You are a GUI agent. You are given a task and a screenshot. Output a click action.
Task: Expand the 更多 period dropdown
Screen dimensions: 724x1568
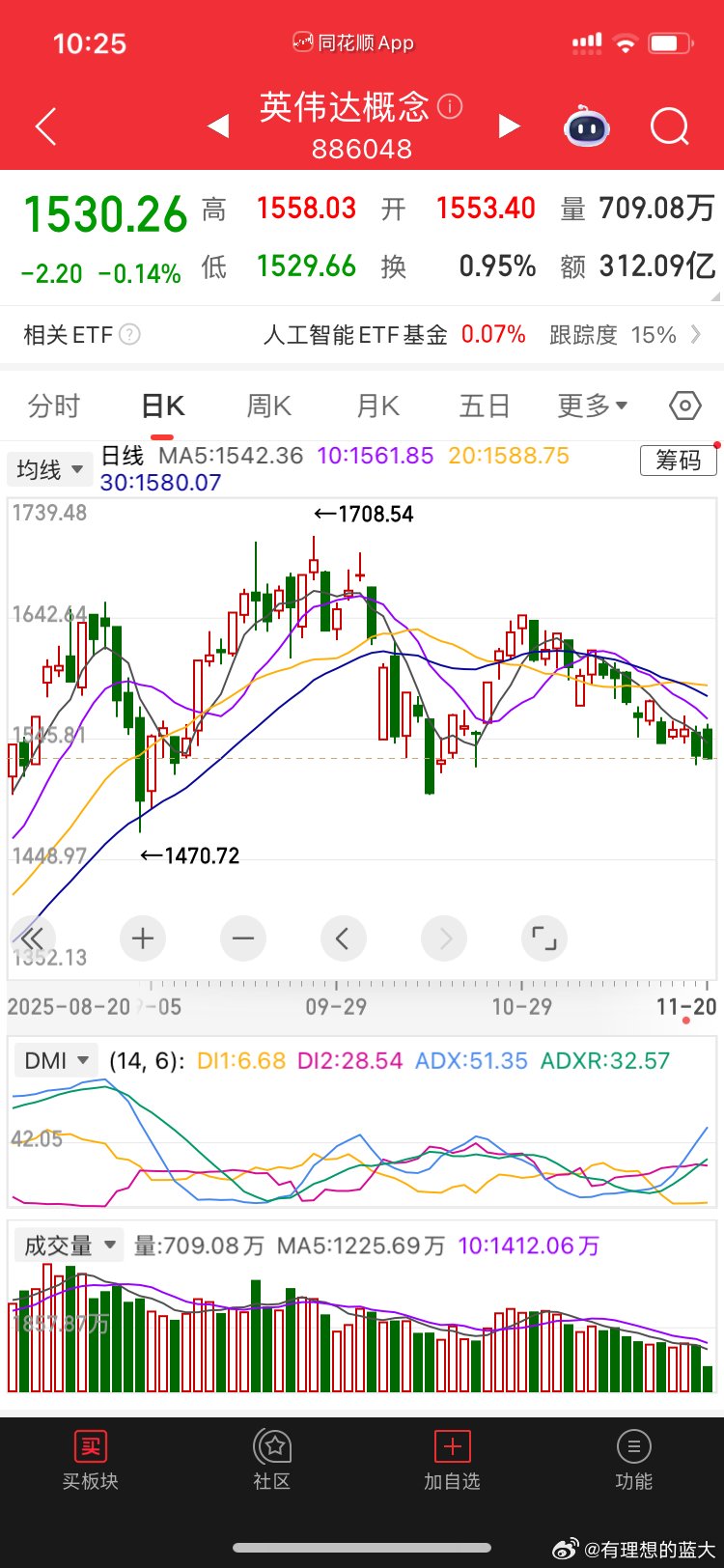pos(593,406)
